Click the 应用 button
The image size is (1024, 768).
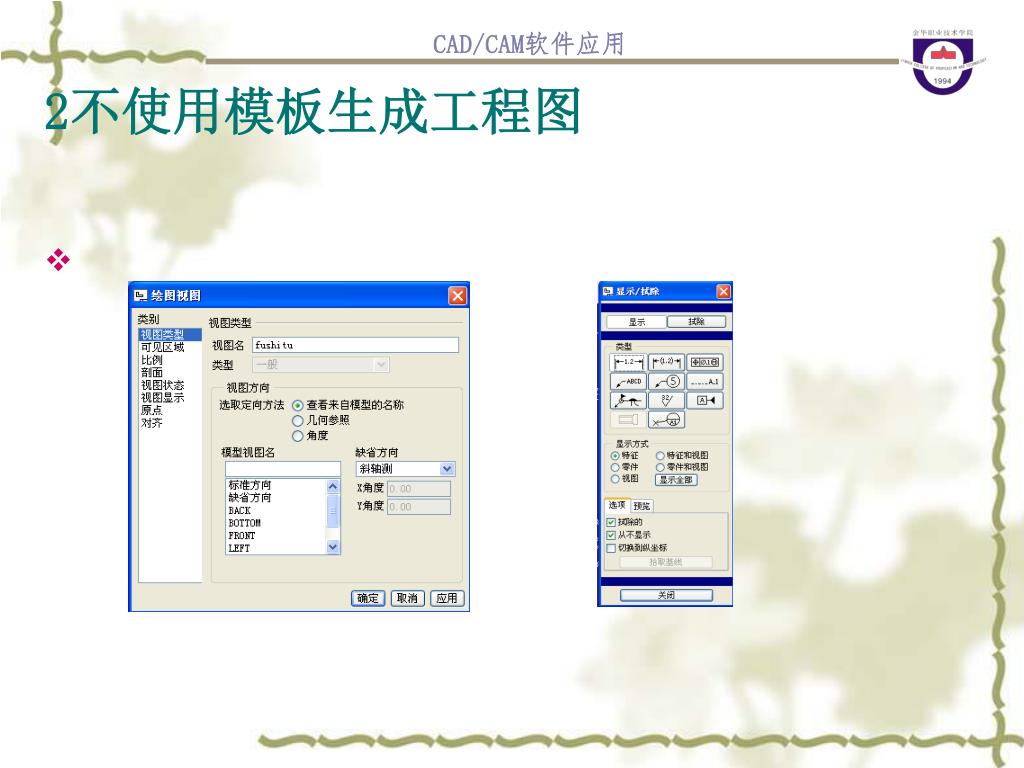[x=447, y=598]
